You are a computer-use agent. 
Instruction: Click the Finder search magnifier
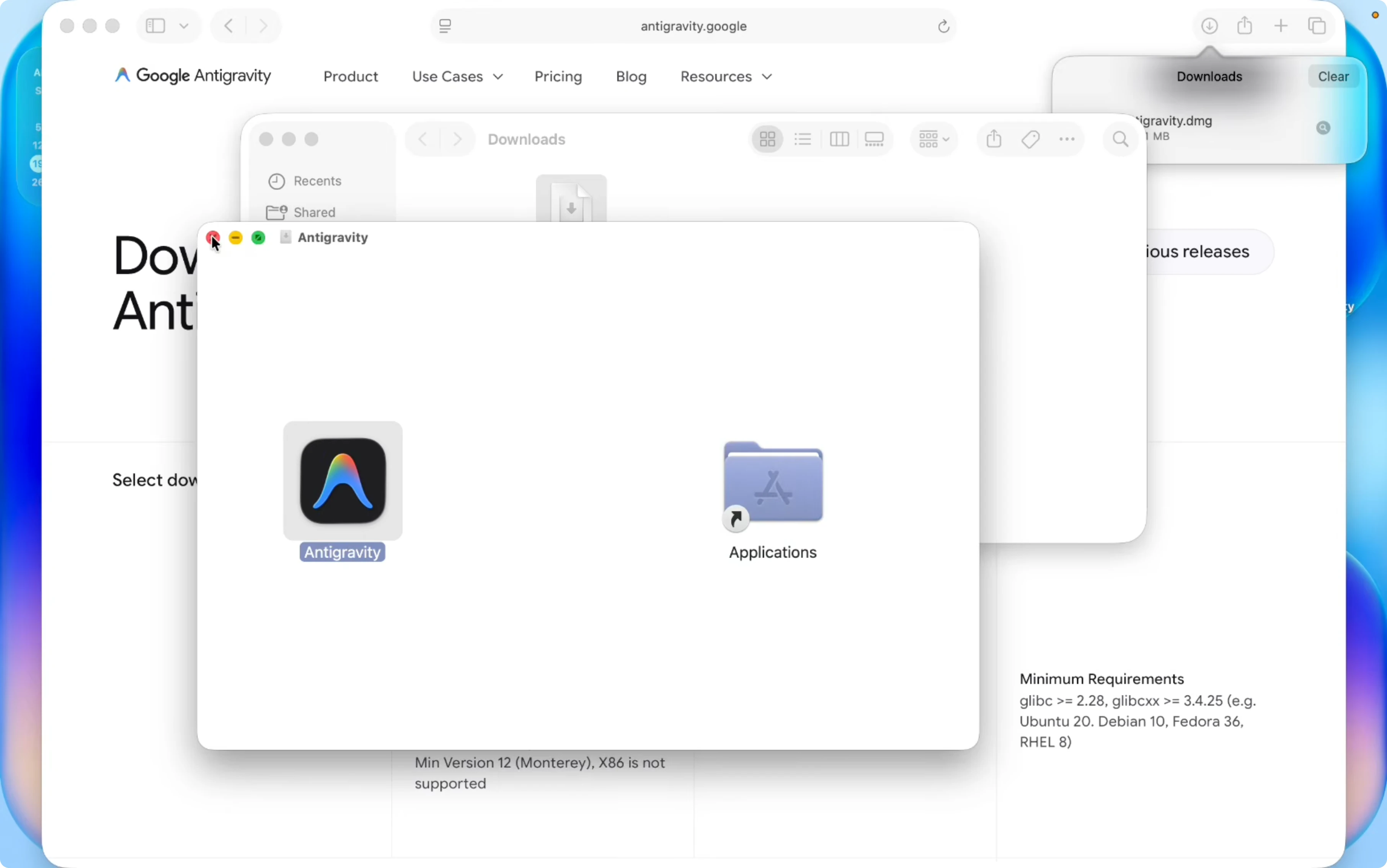1120,139
